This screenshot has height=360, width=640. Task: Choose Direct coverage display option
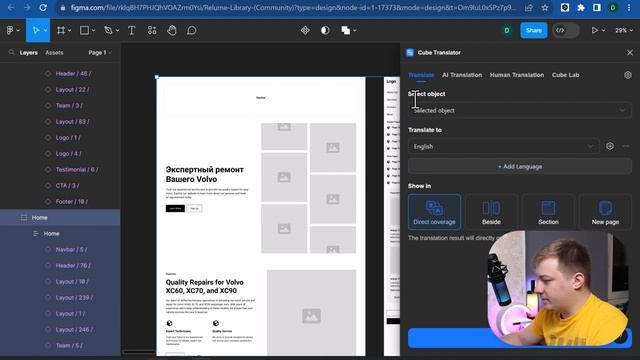point(434,212)
